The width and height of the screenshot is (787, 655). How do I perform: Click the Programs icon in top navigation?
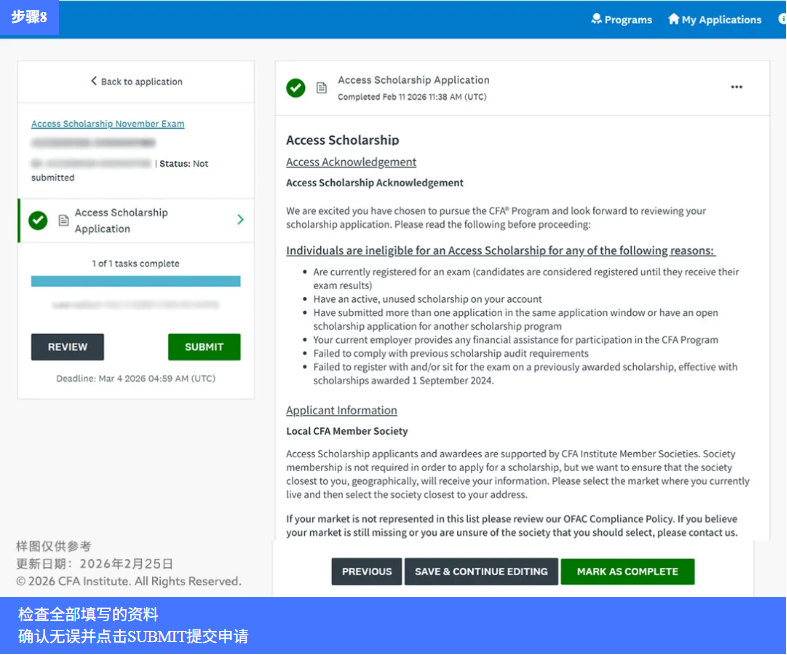tap(597, 19)
